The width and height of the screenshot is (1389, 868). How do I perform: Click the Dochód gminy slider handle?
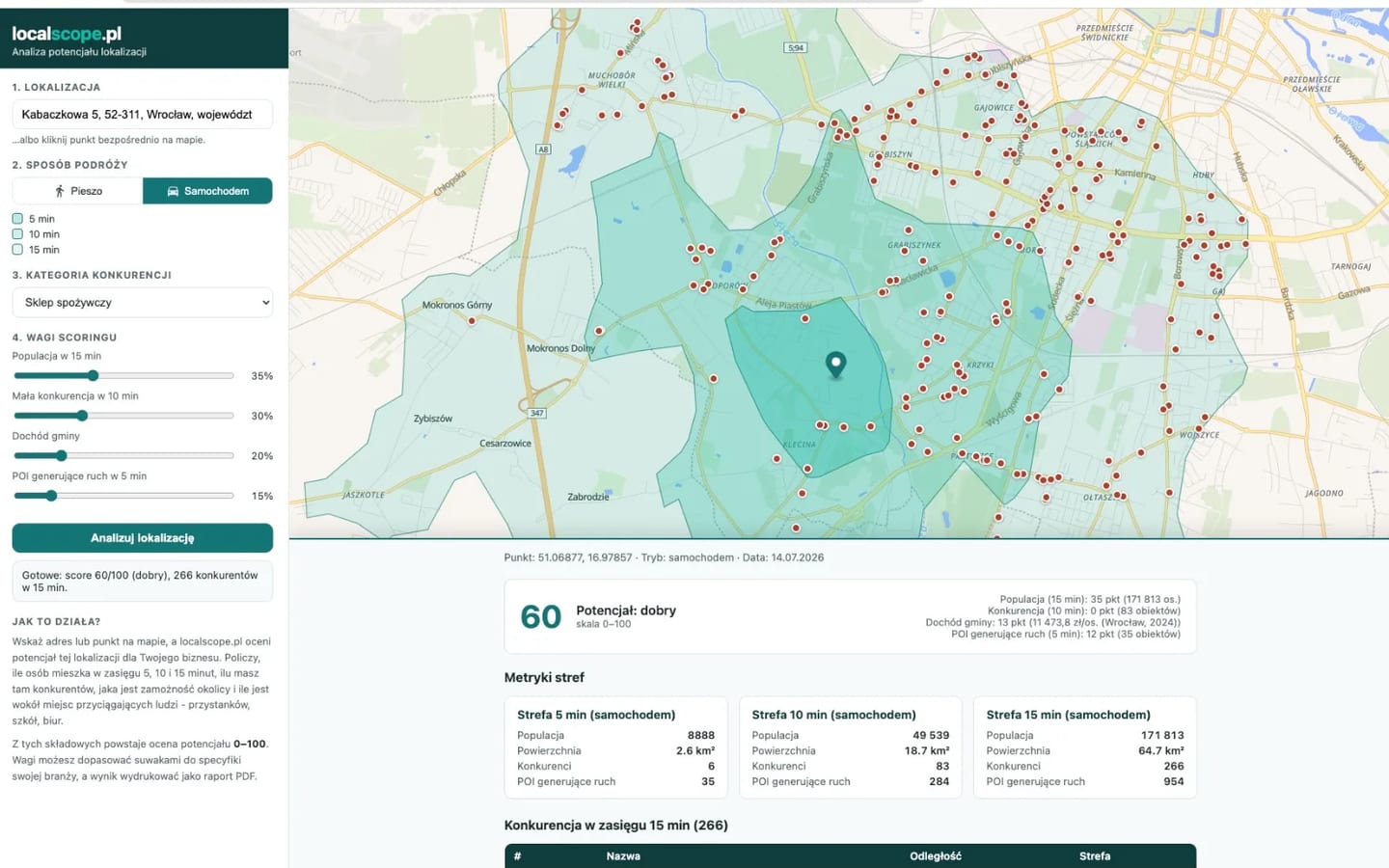coord(62,455)
